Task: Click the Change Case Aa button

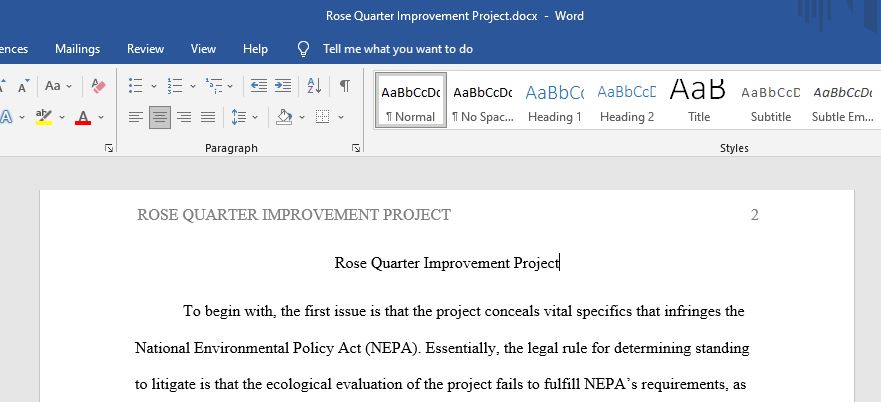Action: 53,86
